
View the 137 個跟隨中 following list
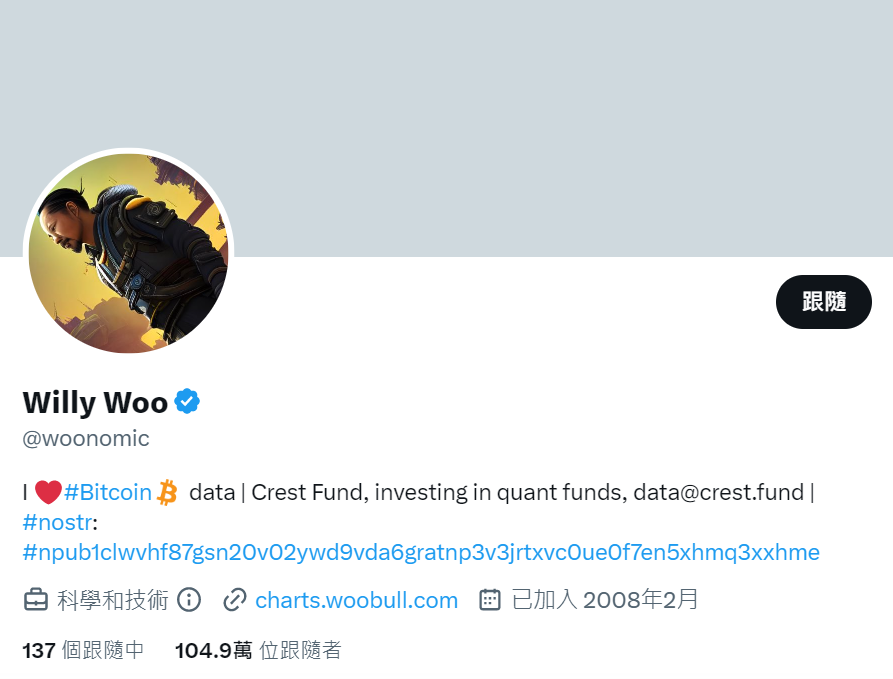coord(83,650)
